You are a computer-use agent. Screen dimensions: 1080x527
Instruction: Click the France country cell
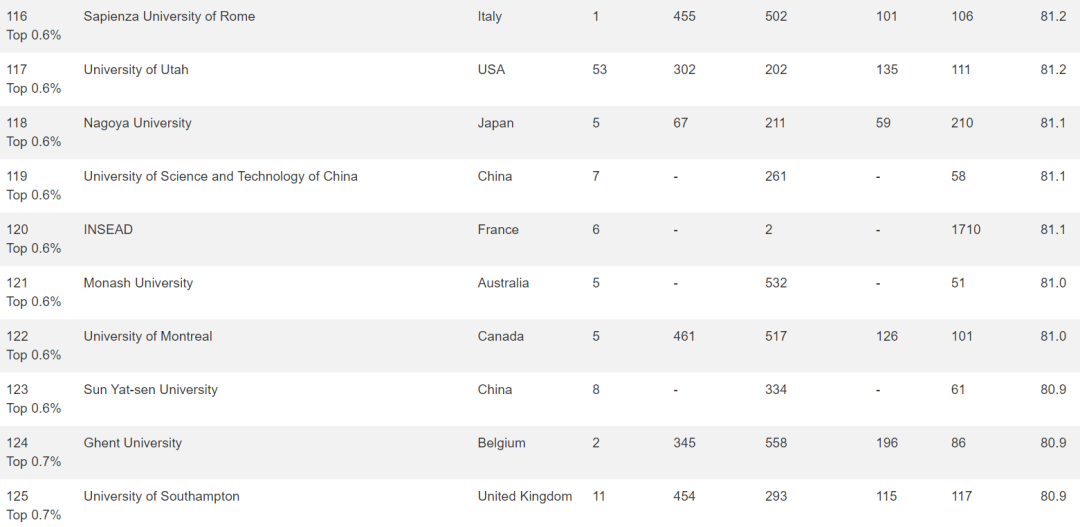click(498, 229)
